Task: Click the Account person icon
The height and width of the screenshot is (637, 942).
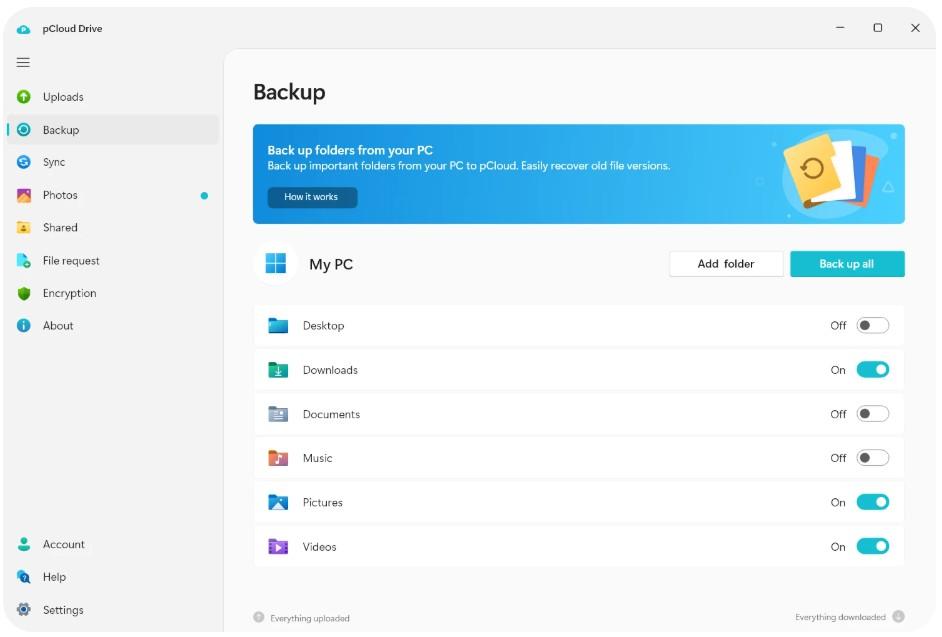Action: (23, 544)
